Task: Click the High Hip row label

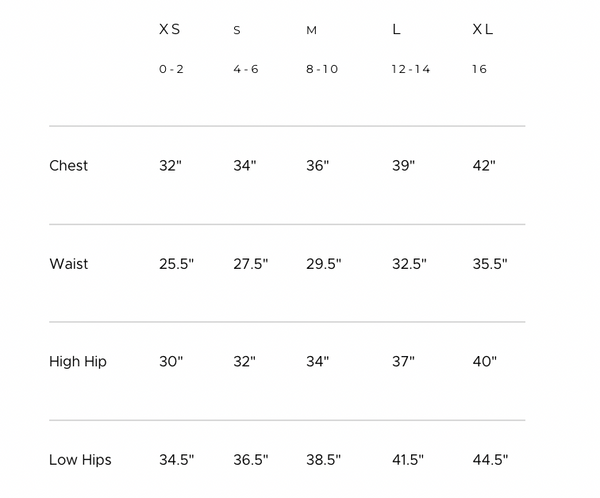Action: 78,362
